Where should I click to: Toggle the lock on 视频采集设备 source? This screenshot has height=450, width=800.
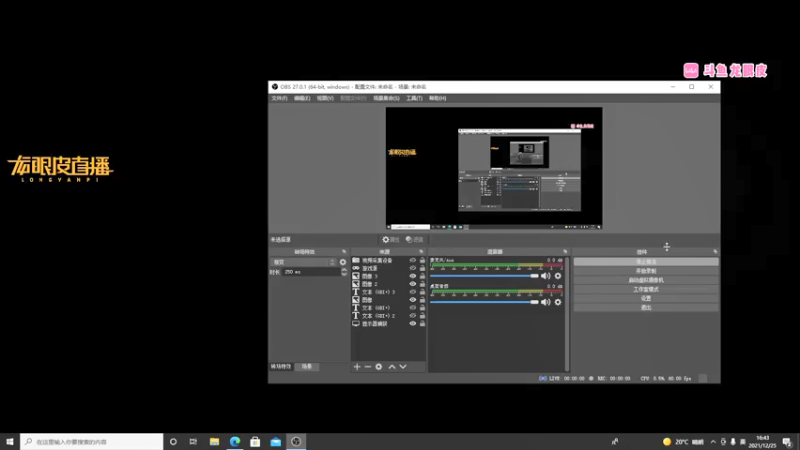point(422,260)
